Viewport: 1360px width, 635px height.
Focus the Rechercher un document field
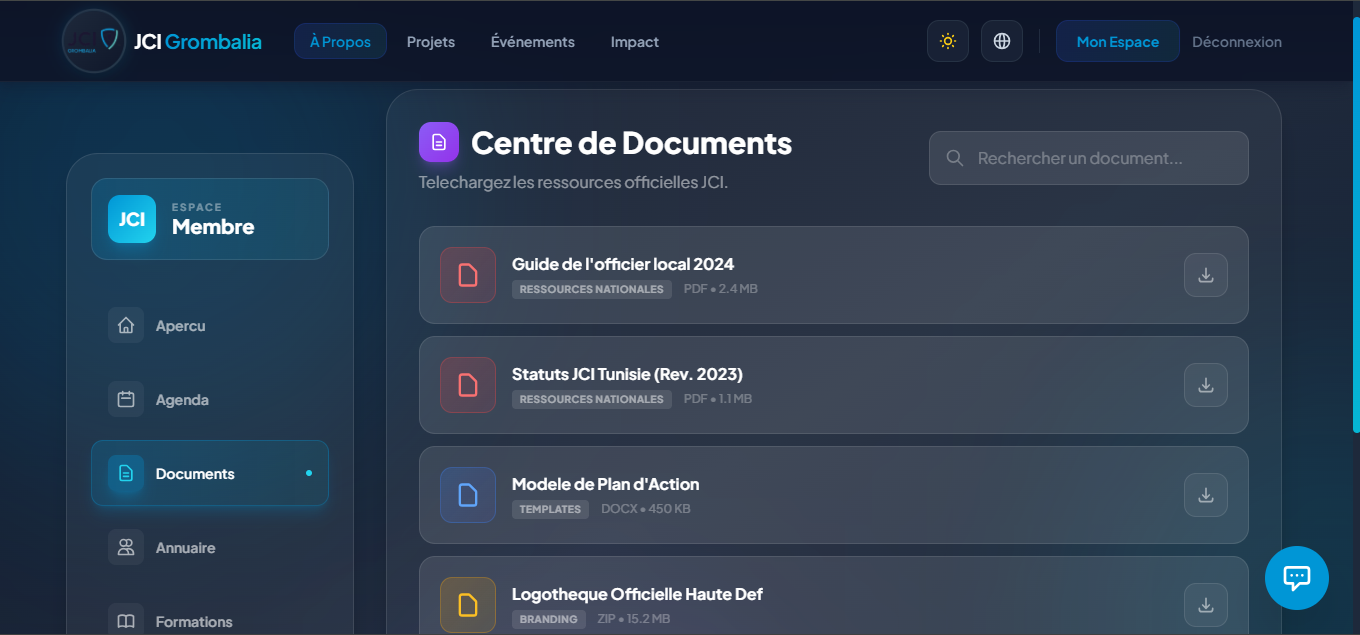point(1089,158)
